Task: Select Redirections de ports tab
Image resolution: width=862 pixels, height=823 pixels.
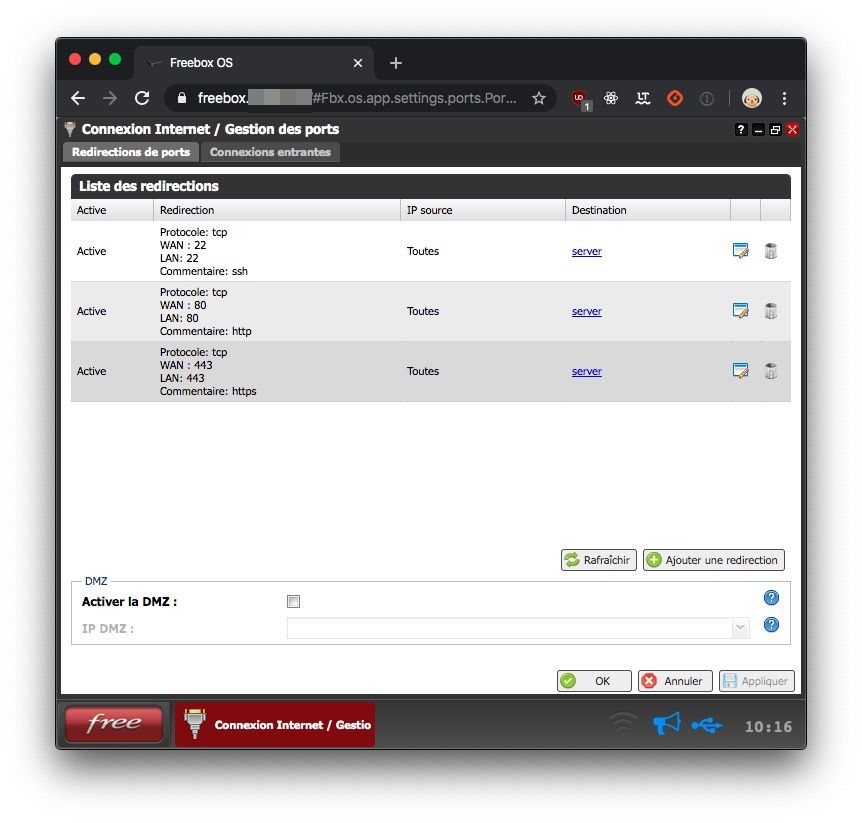Action: pos(131,153)
